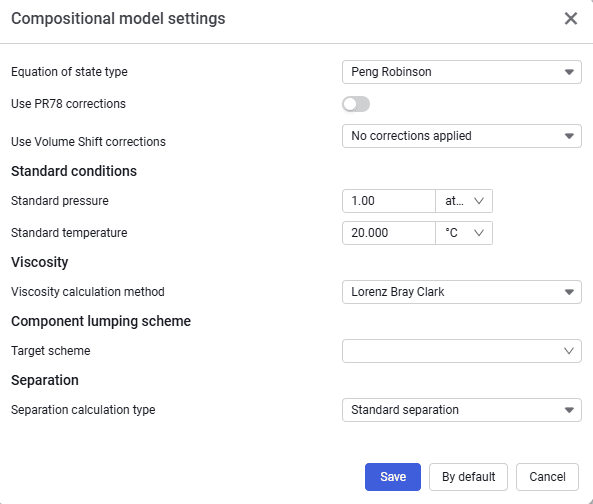
Task: Click the Equation of state type label
Action: (x=69, y=72)
